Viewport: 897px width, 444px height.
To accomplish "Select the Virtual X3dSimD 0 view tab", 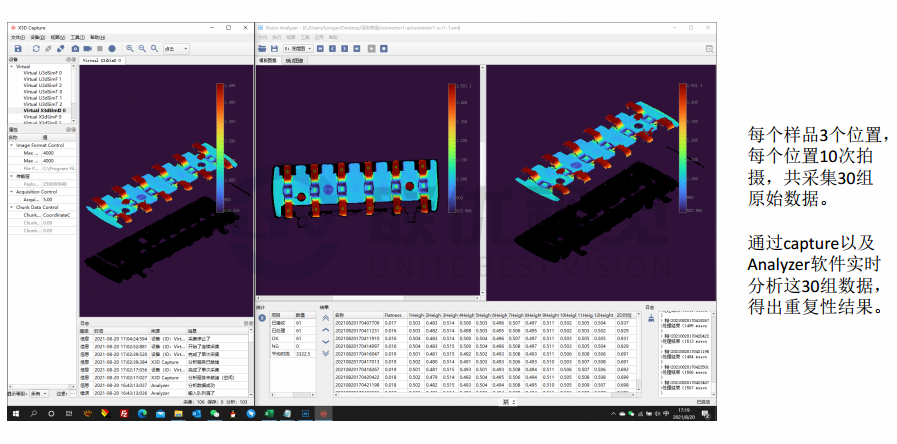I will pos(101,60).
